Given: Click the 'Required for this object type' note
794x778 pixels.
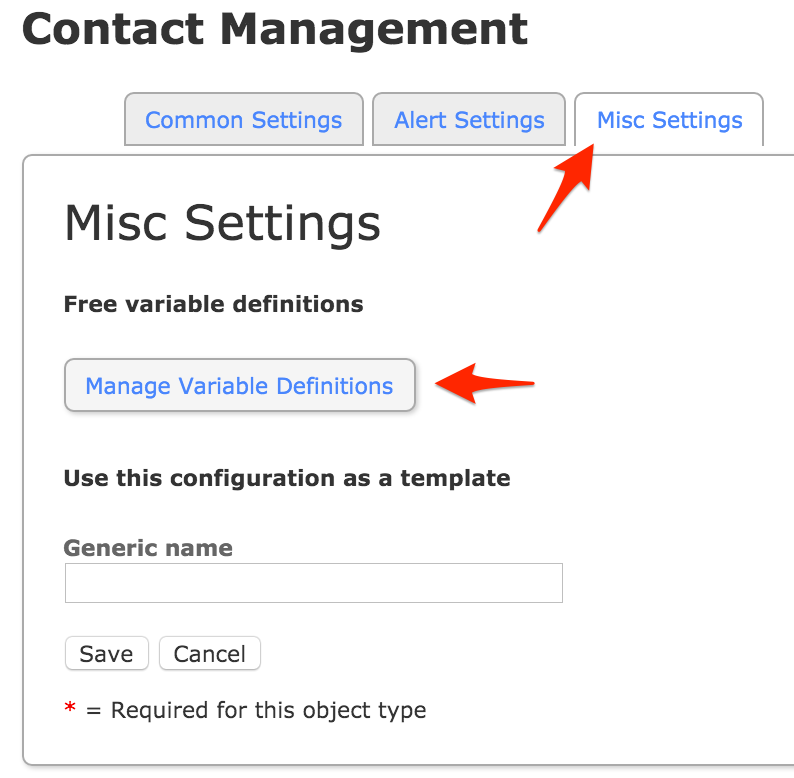Looking at the screenshot, I should pos(268,711).
